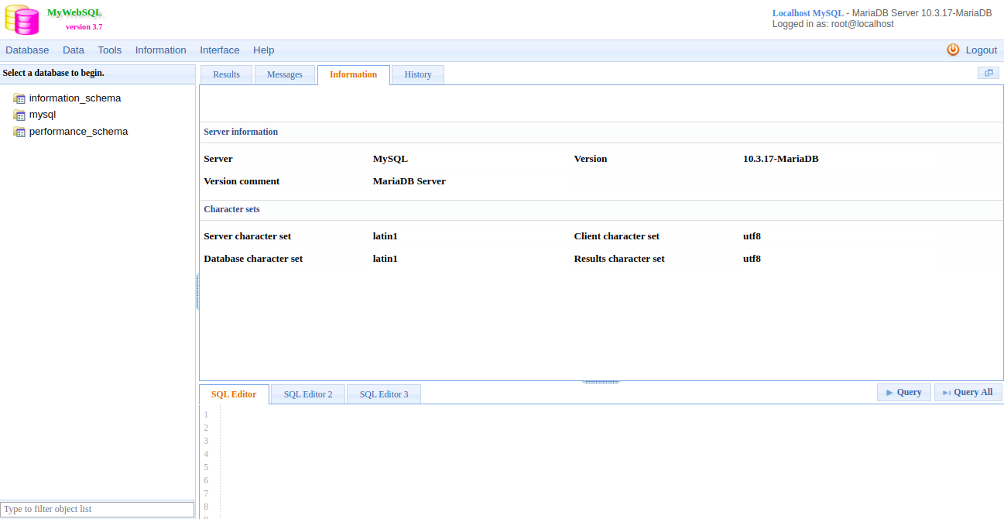Viewport: 1004px width, 520px height.
Task: Click the filter object list field
Action: (97, 509)
